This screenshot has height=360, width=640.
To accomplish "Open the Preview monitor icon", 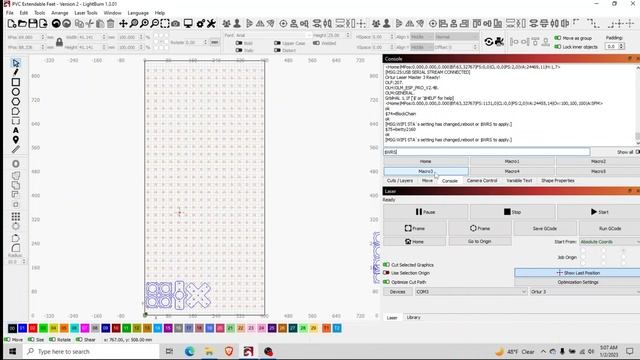I will pos(188,24).
